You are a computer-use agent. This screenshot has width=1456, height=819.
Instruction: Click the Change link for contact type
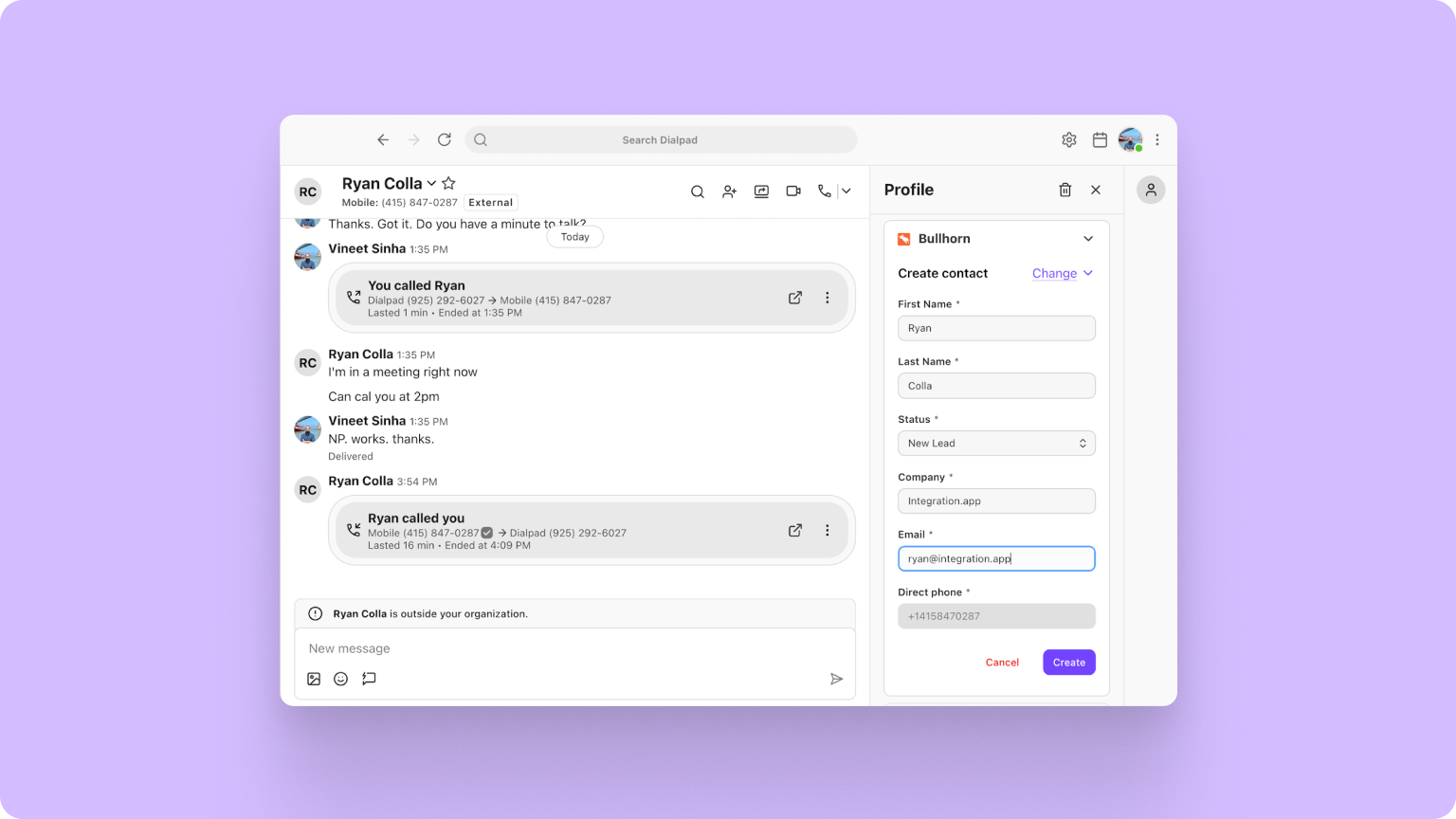(1054, 273)
